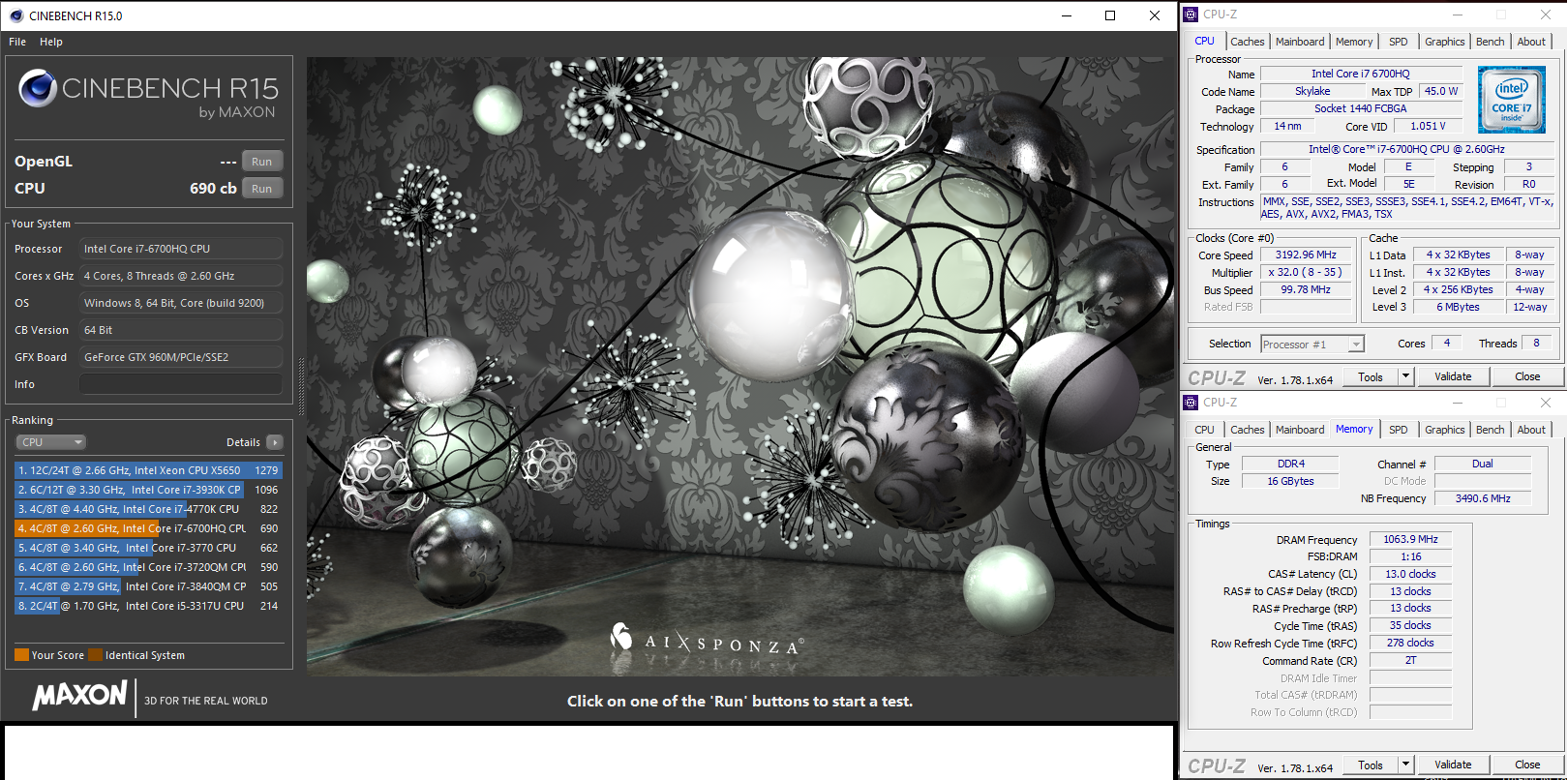
Task: Switch to Caches tab in top CPU-Z
Action: tap(1247, 42)
